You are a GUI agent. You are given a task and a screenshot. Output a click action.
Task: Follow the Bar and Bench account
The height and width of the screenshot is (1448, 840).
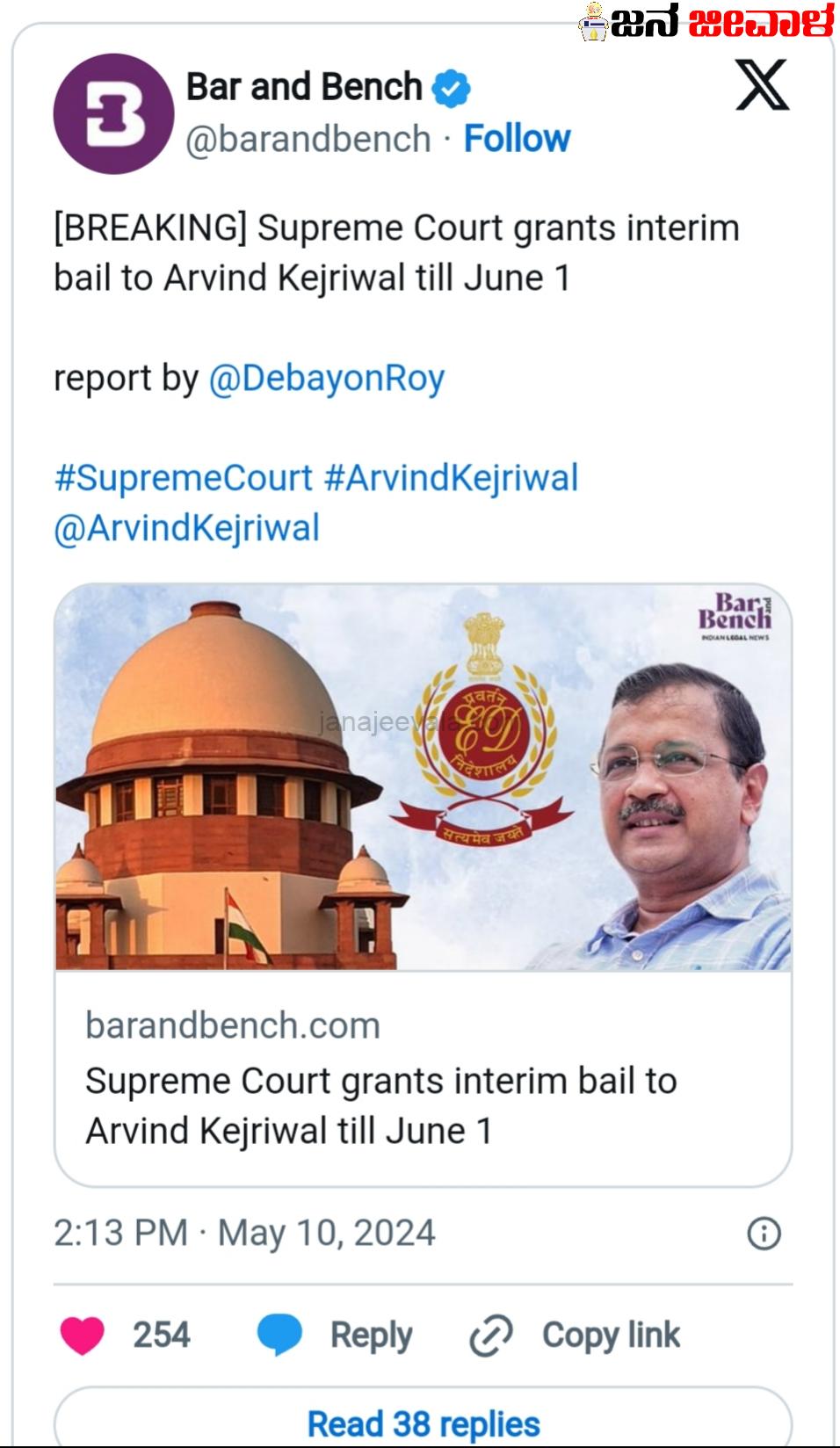(517, 139)
